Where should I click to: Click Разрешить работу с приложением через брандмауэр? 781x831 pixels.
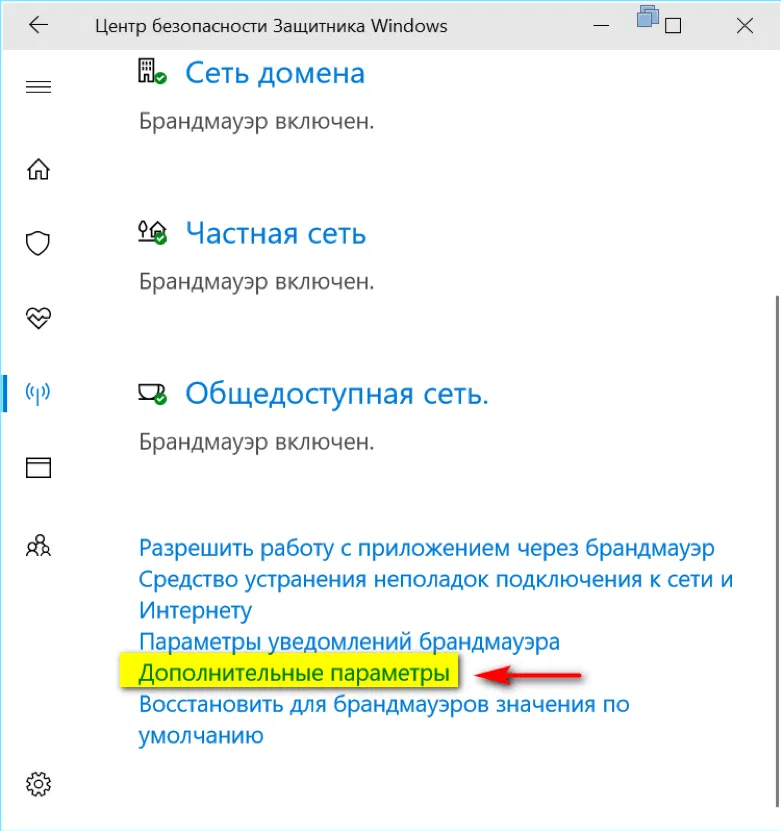pos(427,548)
